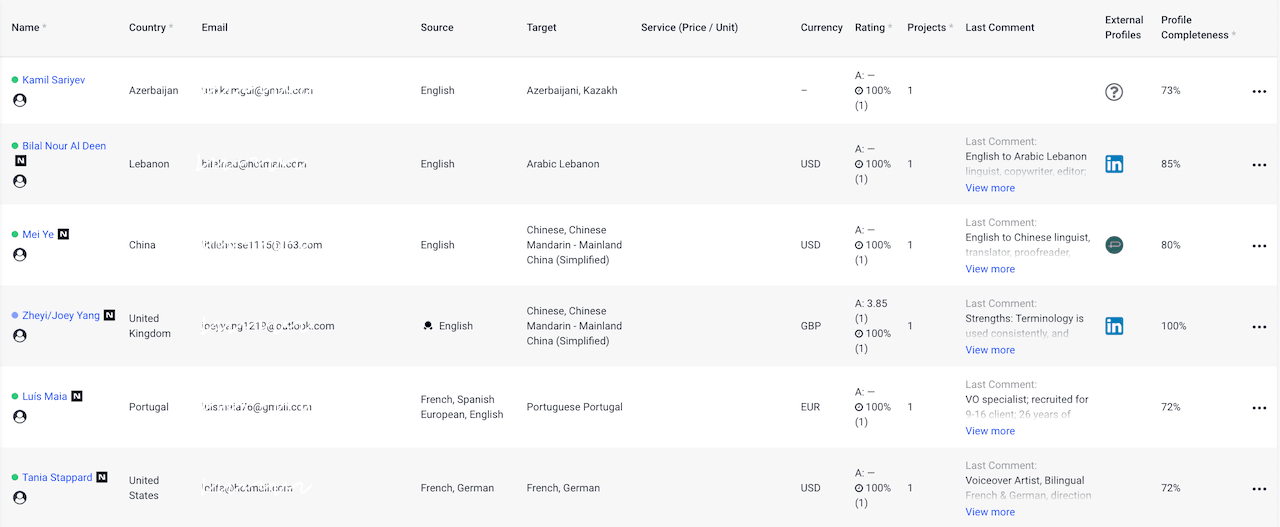Open Bilal Nour Al Deen's LinkedIn profile icon
Image resolution: width=1280 pixels, height=527 pixels.
[1114, 164]
